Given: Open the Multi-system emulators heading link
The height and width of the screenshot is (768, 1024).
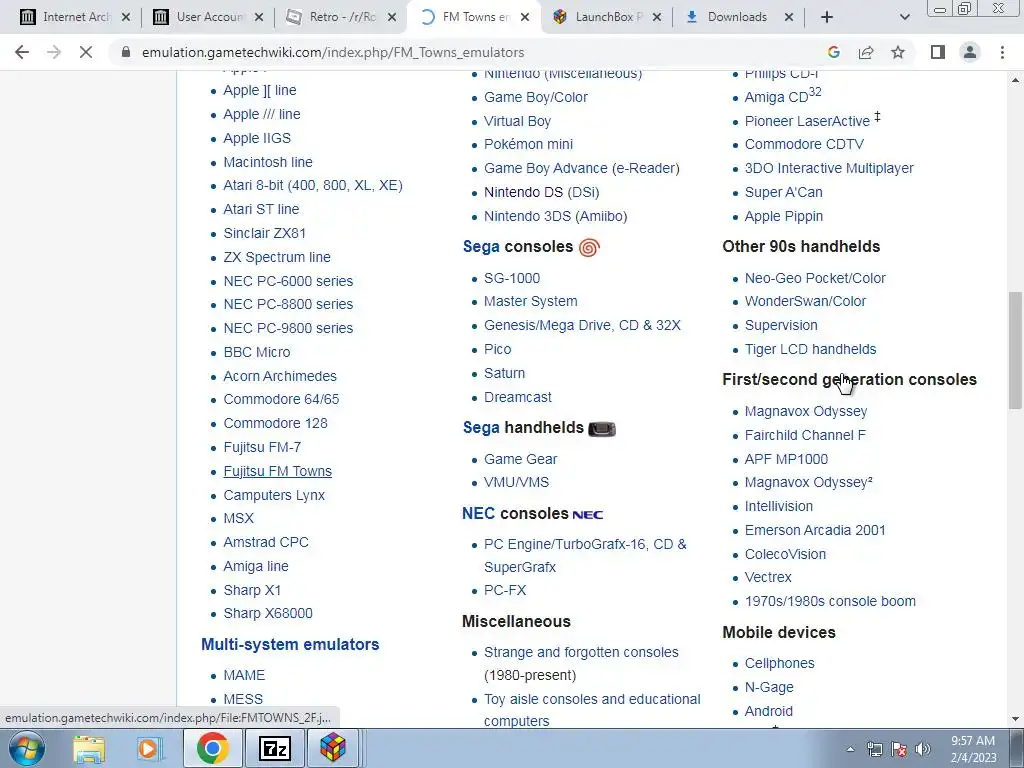Looking at the screenshot, I should click(290, 644).
